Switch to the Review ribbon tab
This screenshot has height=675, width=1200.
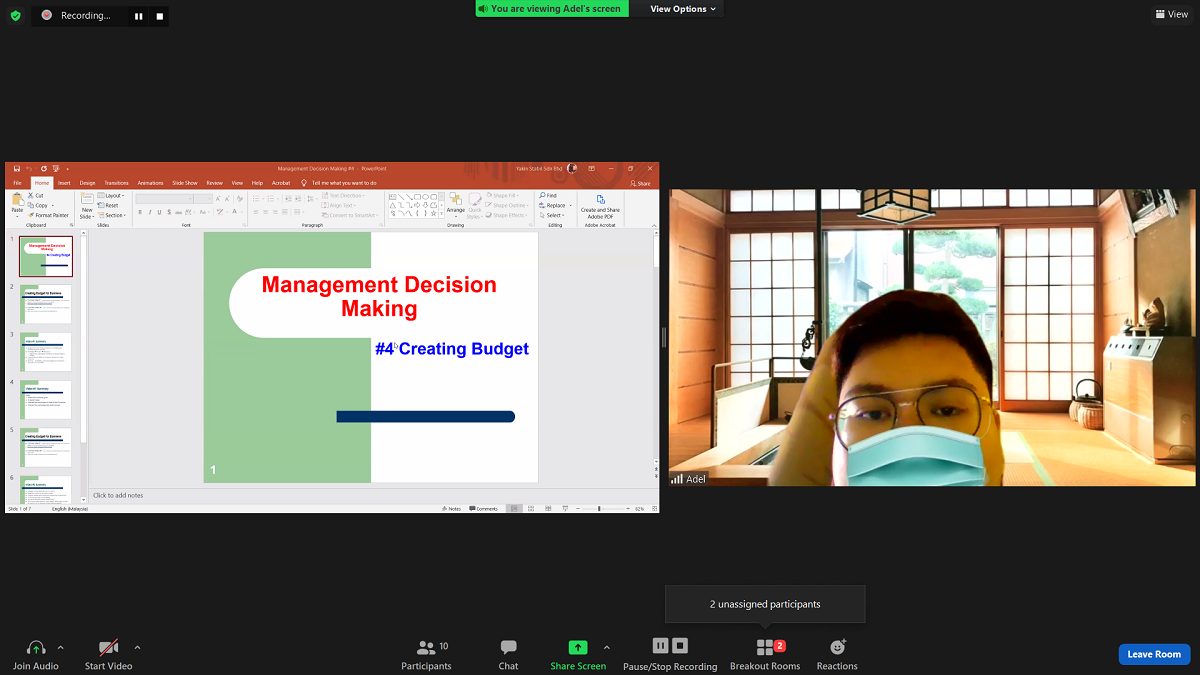click(x=214, y=183)
